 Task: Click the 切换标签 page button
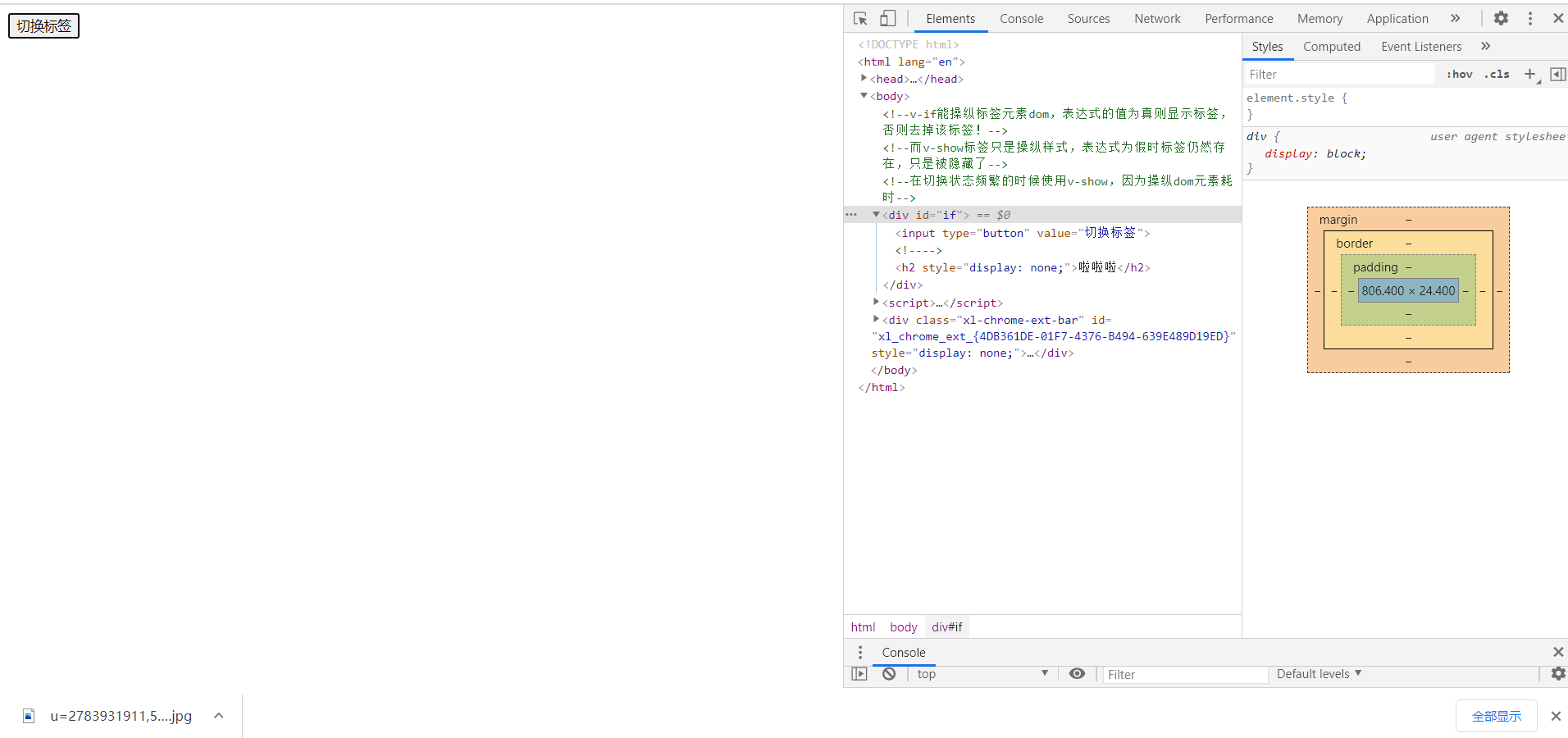click(x=43, y=26)
